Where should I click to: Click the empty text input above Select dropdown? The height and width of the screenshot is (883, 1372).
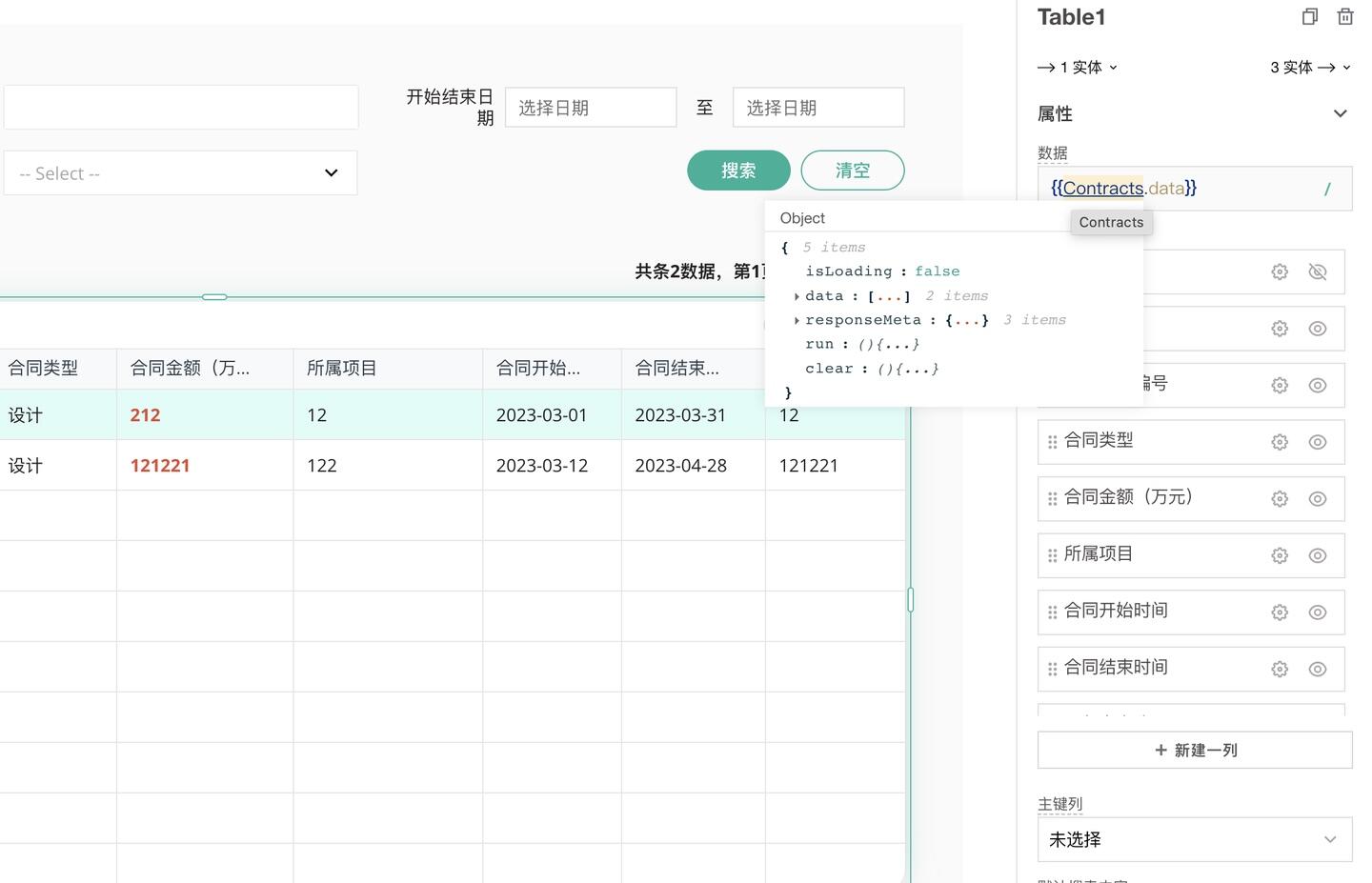(x=180, y=108)
